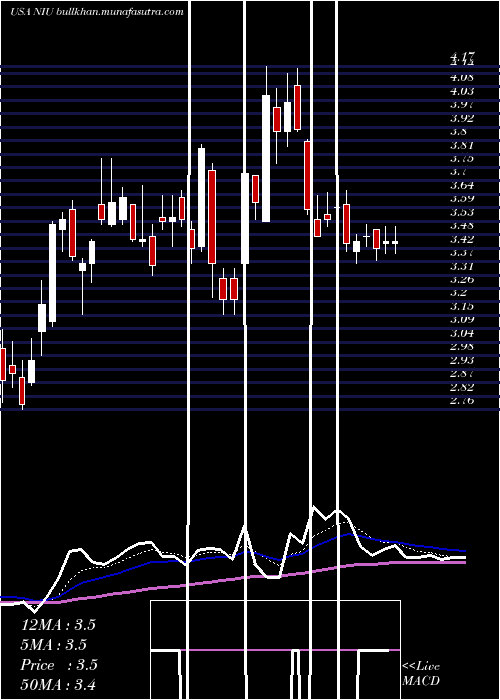500x700 pixels.
Task: Select the '50MA : 3.4' legend entry
Action: [58, 684]
